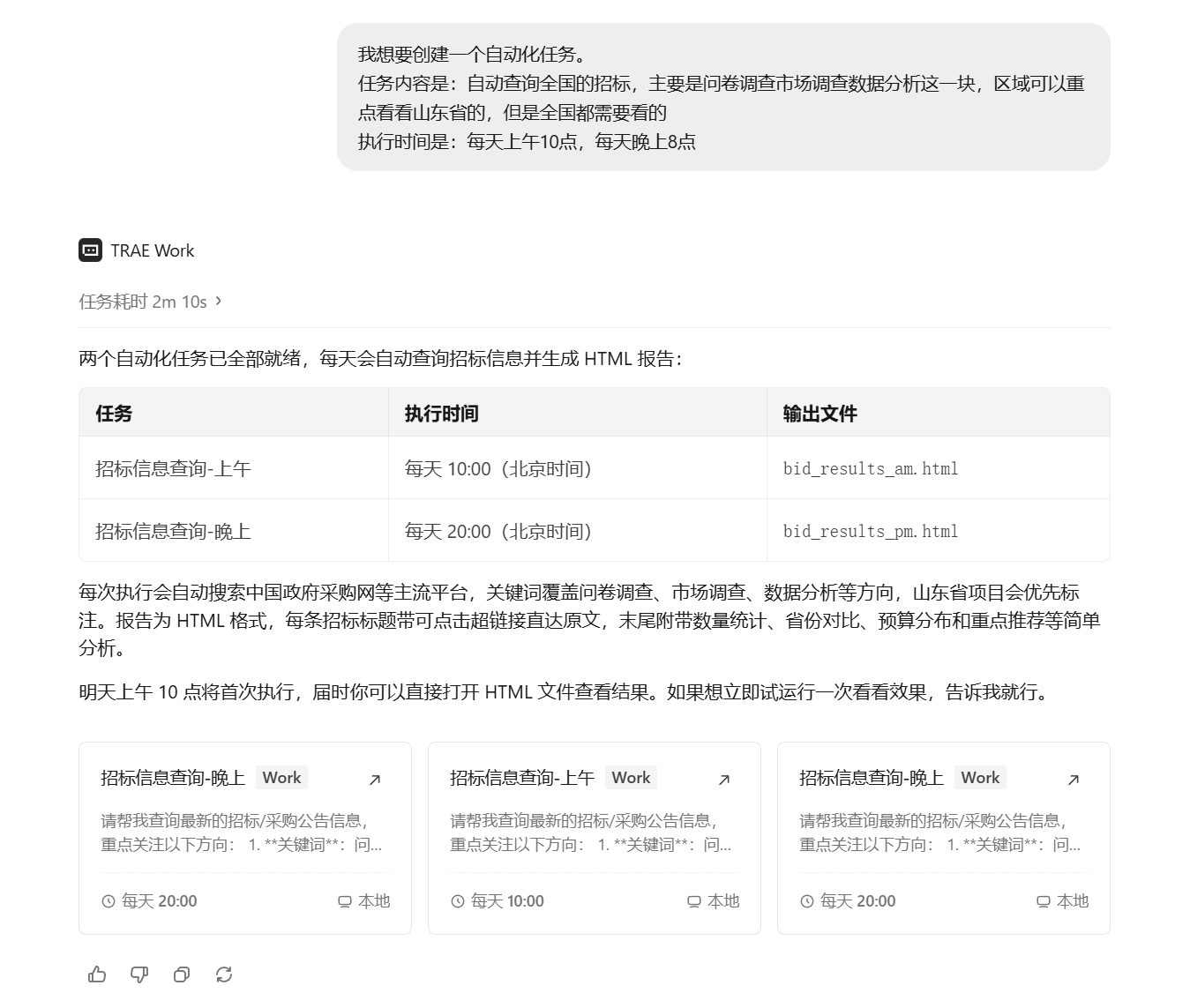The width and height of the screenshot is (1190, 1008).
Task: Click the TRAE Work name label
Action: [x=152, y=250]
